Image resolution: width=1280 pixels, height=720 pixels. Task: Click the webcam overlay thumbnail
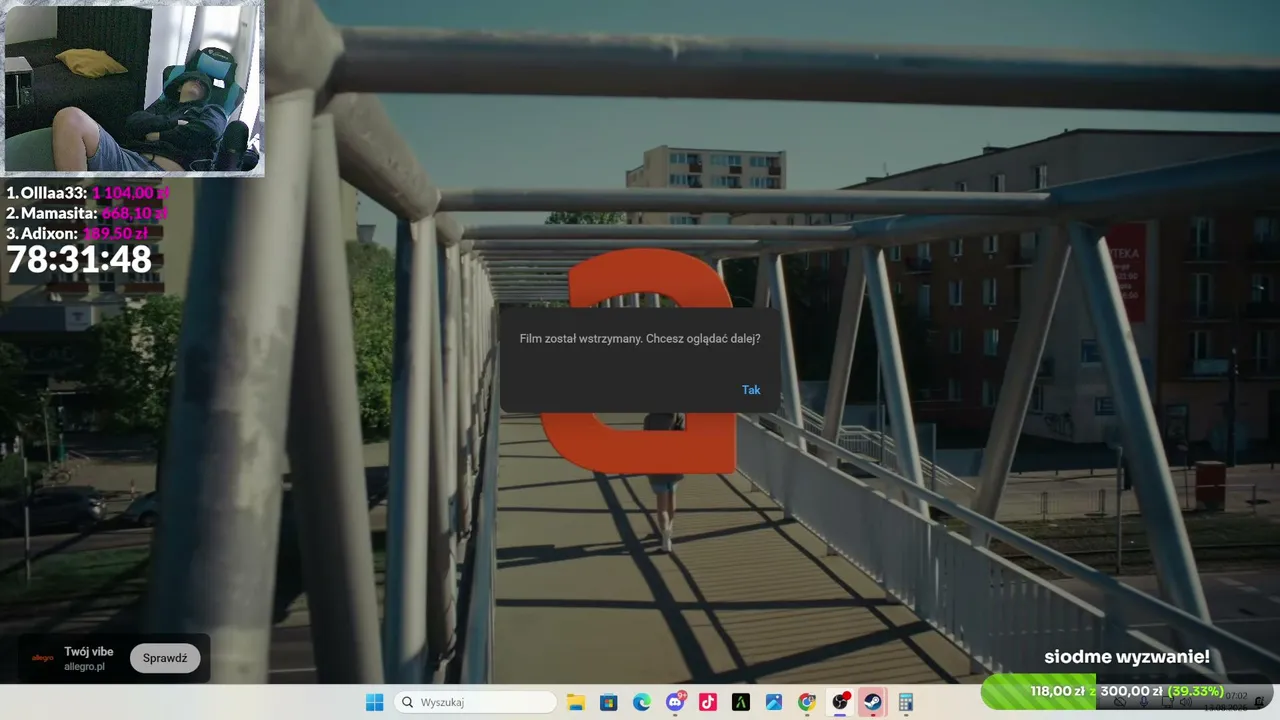(133, 88)
